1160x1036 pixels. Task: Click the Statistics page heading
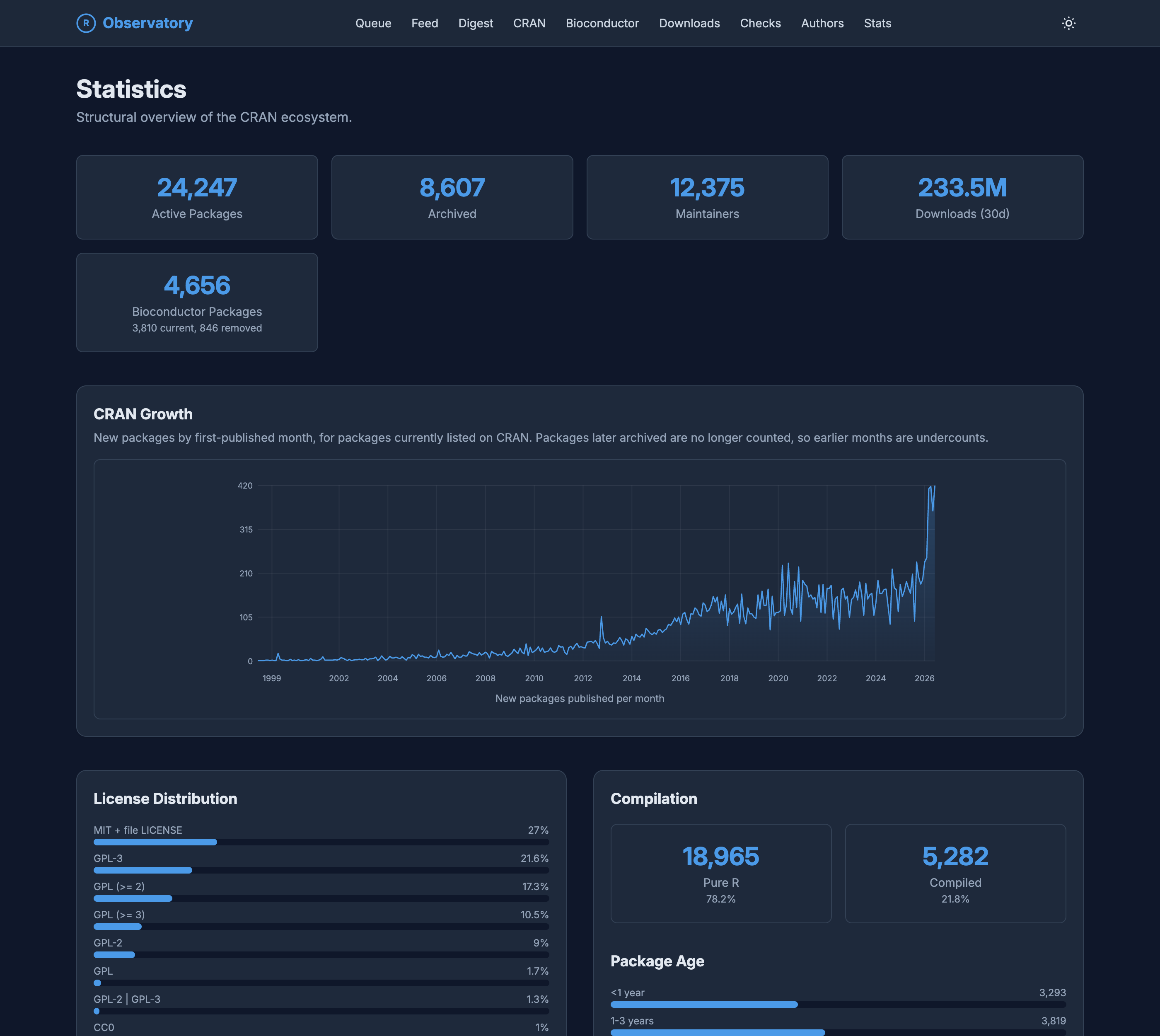coord(131,89)
